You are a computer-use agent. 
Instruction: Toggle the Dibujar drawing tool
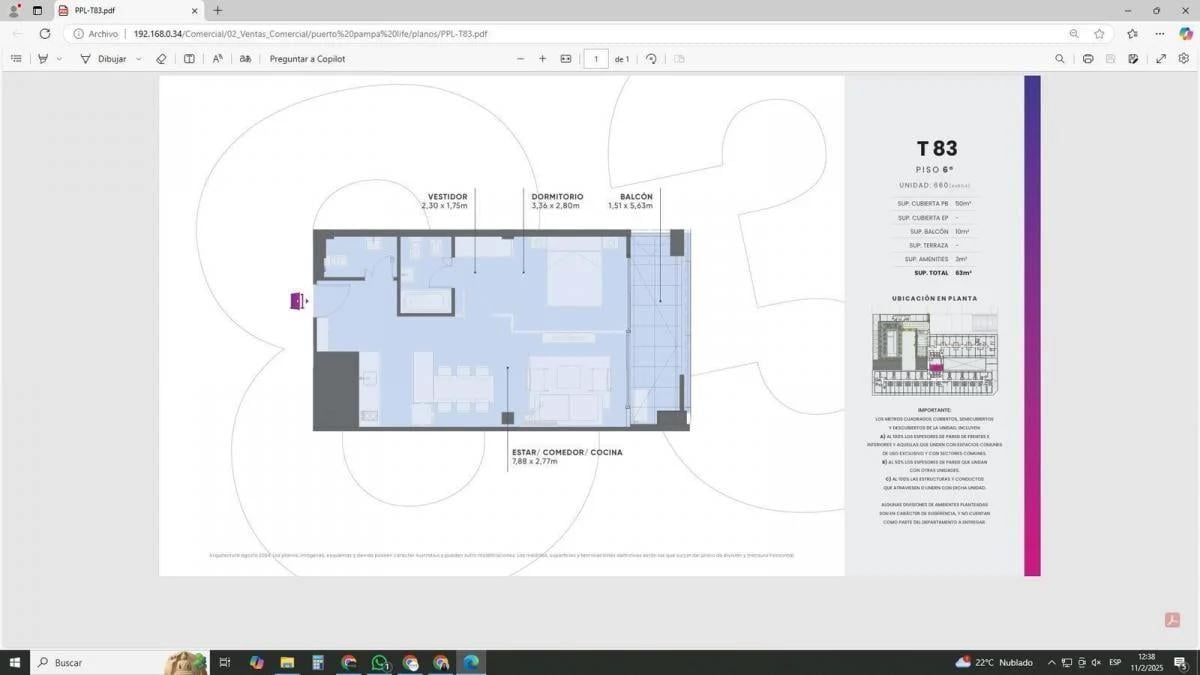point(103,59)
